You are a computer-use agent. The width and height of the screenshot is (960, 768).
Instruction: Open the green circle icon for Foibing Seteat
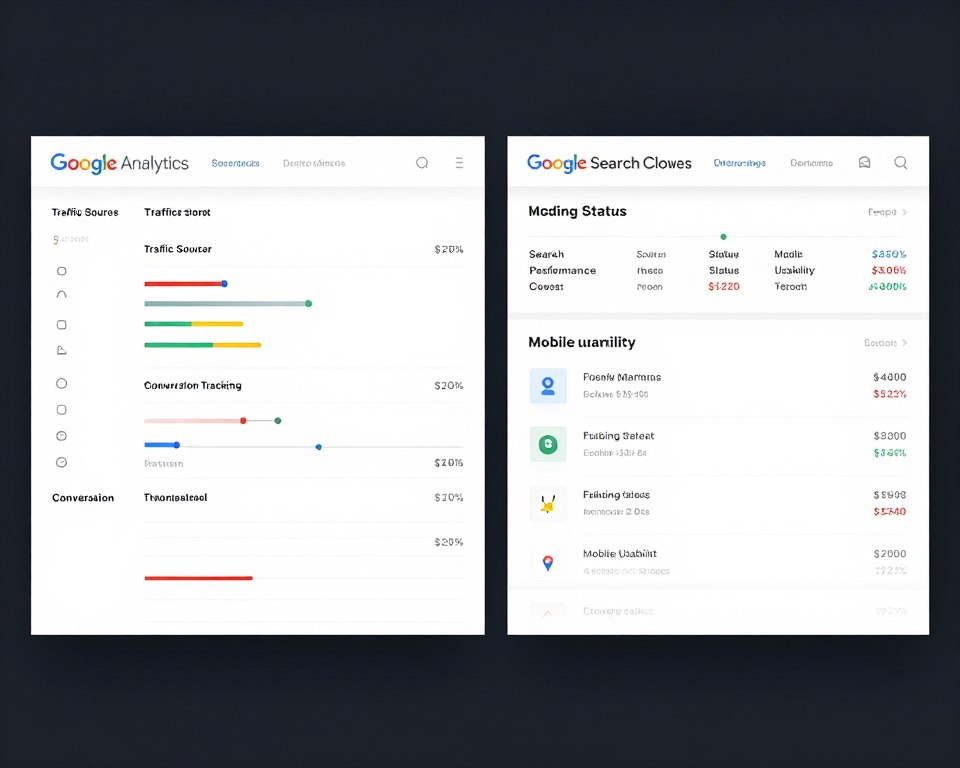pyautogui.click(x=548, y=444)
